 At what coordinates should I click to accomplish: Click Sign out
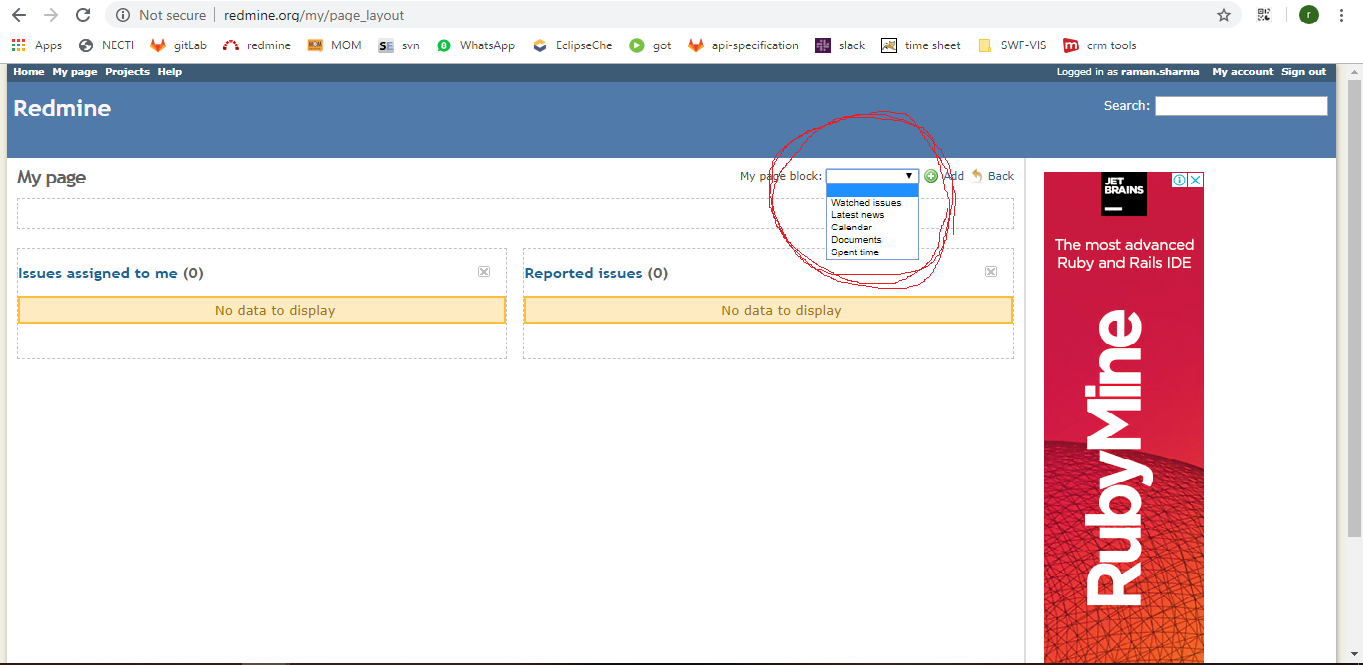pyautogui.click(x=1304, y=72)
